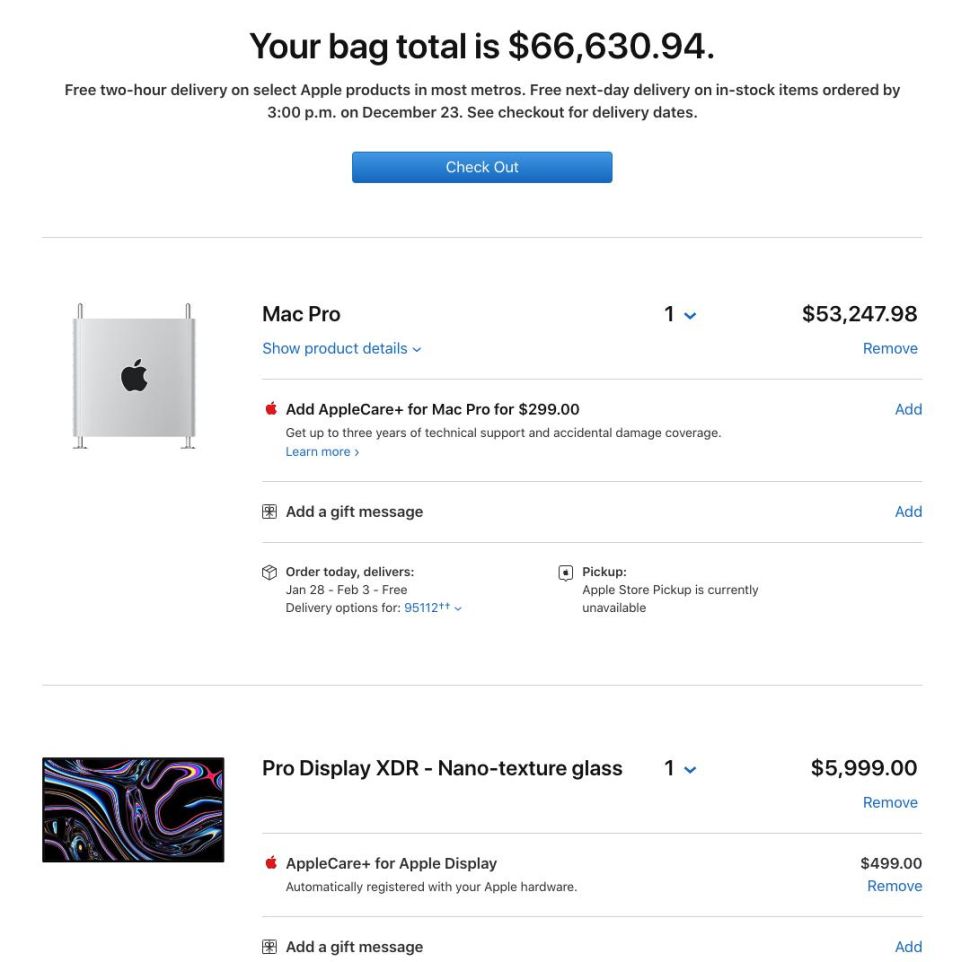Click the red AppleCare+ icon for Apple Display
The width and height of the screenshot is (970, 962).
pyautogui.click(x=271, y=862)
